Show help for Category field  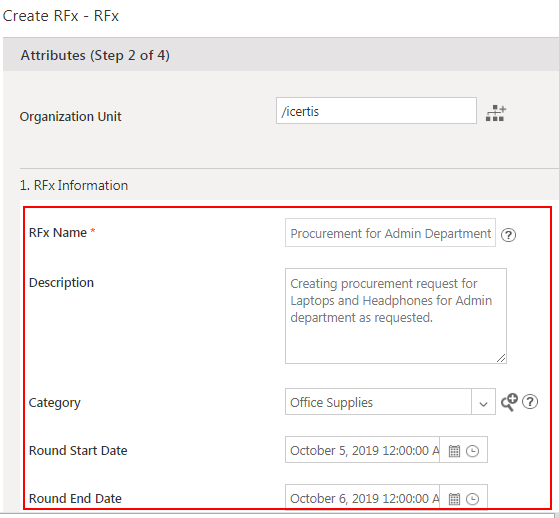pyautogui.click(x=530, y=402)
